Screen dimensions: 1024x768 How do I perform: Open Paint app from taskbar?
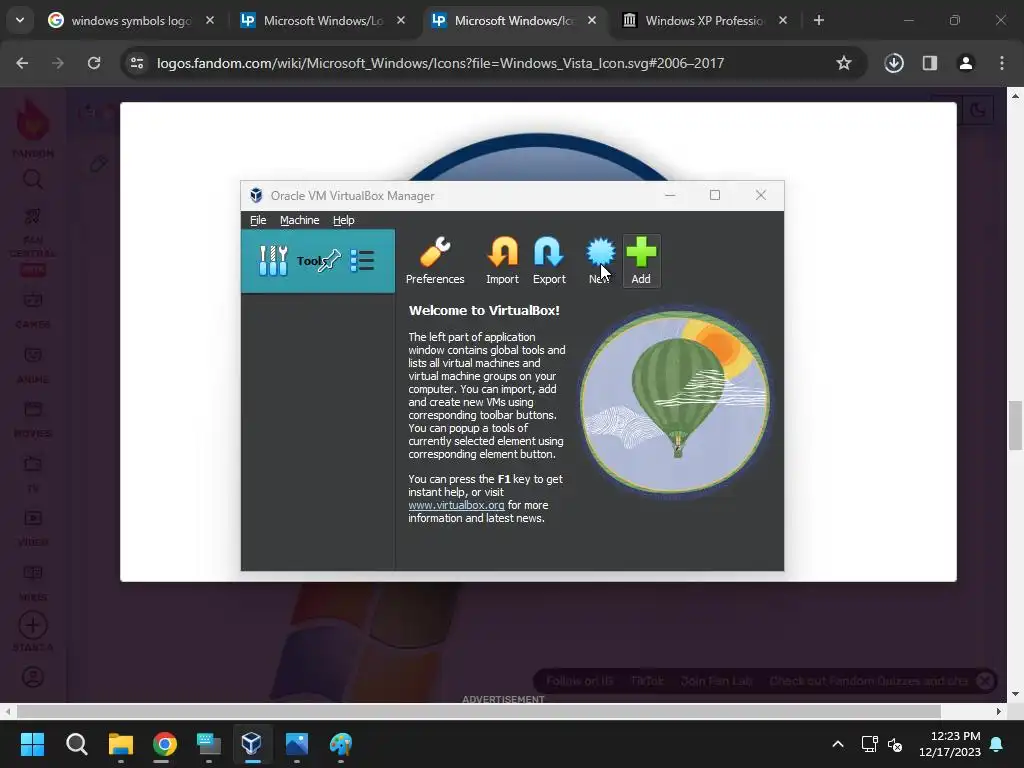click(x=340, y=744)
